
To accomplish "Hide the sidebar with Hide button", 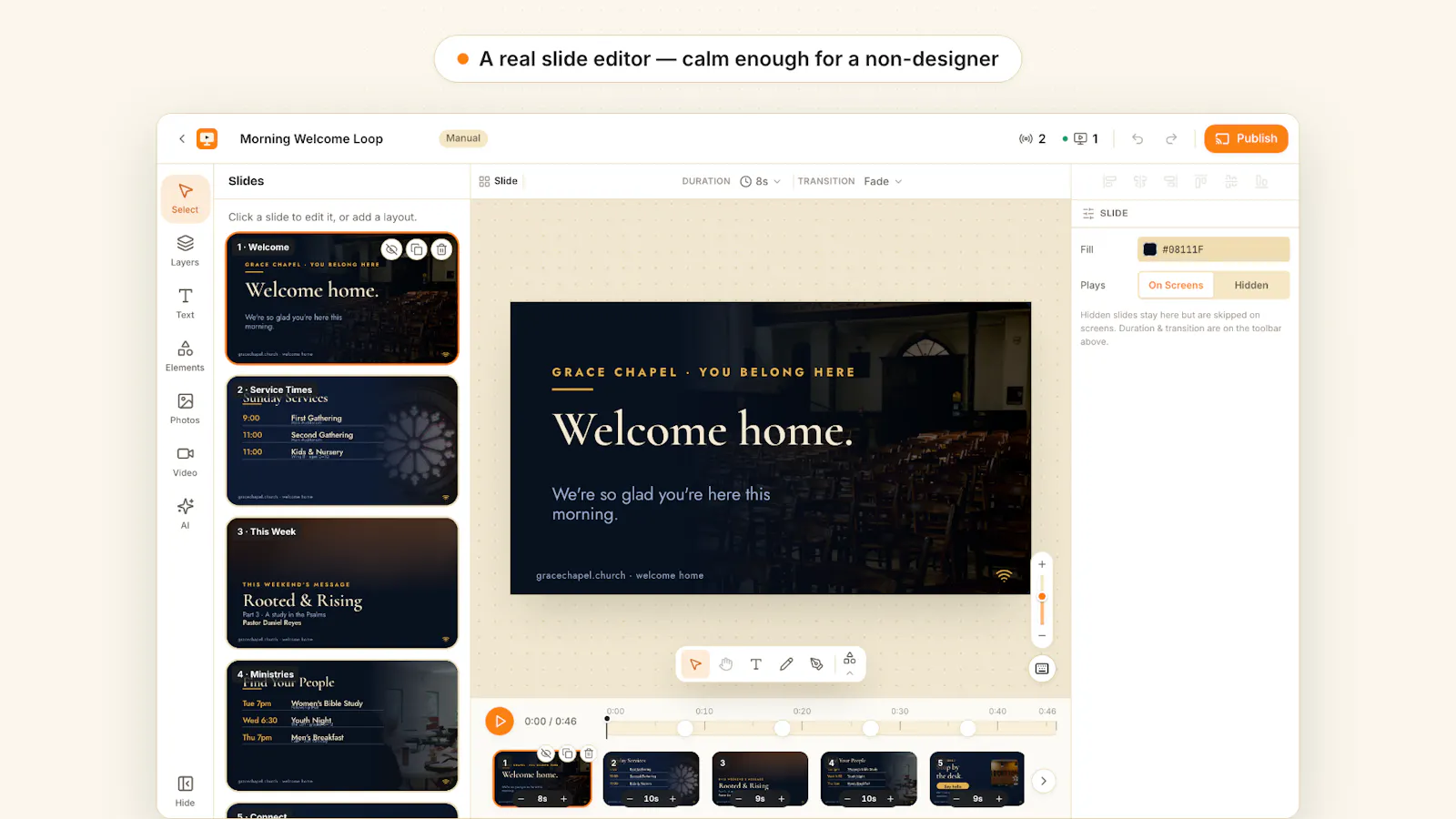I will point(185,790).
